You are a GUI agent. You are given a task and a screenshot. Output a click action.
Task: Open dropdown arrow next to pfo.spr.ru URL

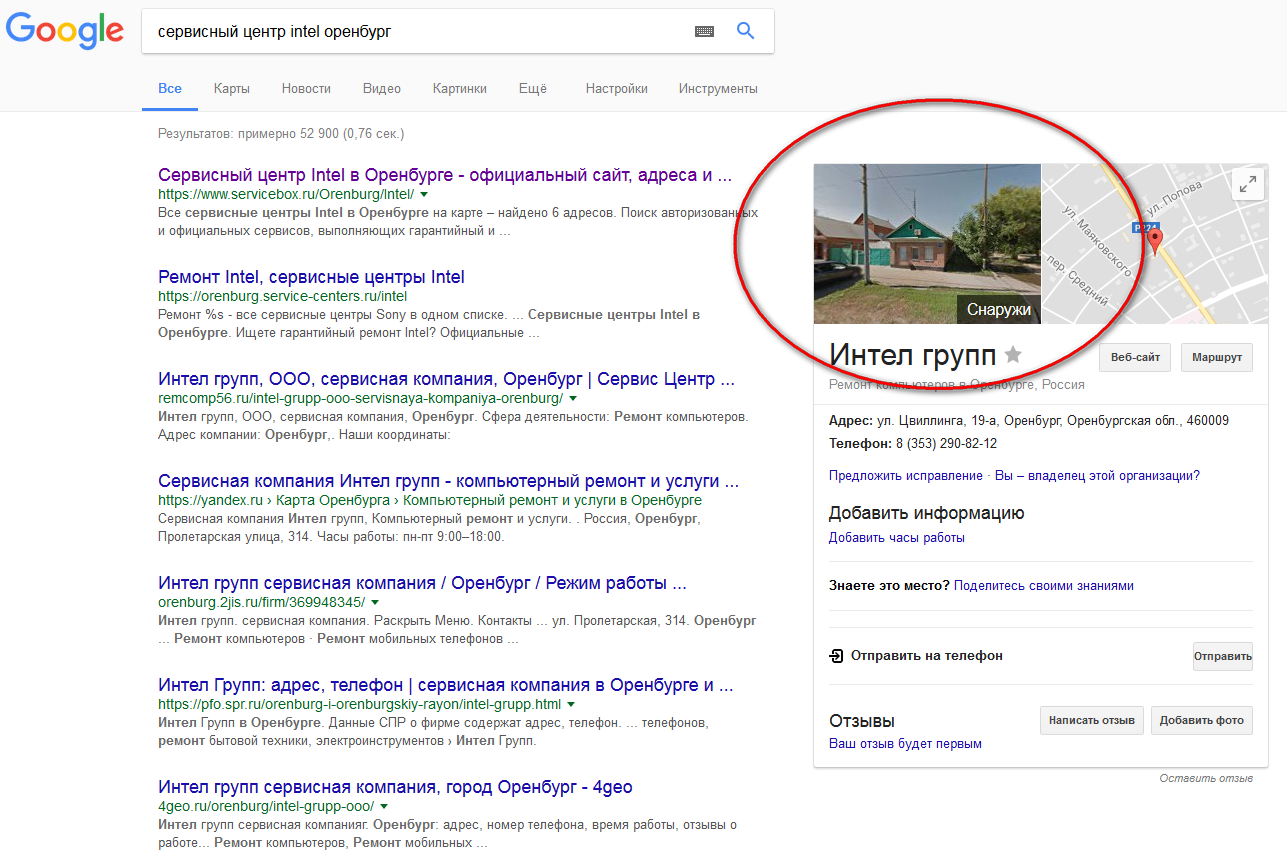tap(571, 705)
